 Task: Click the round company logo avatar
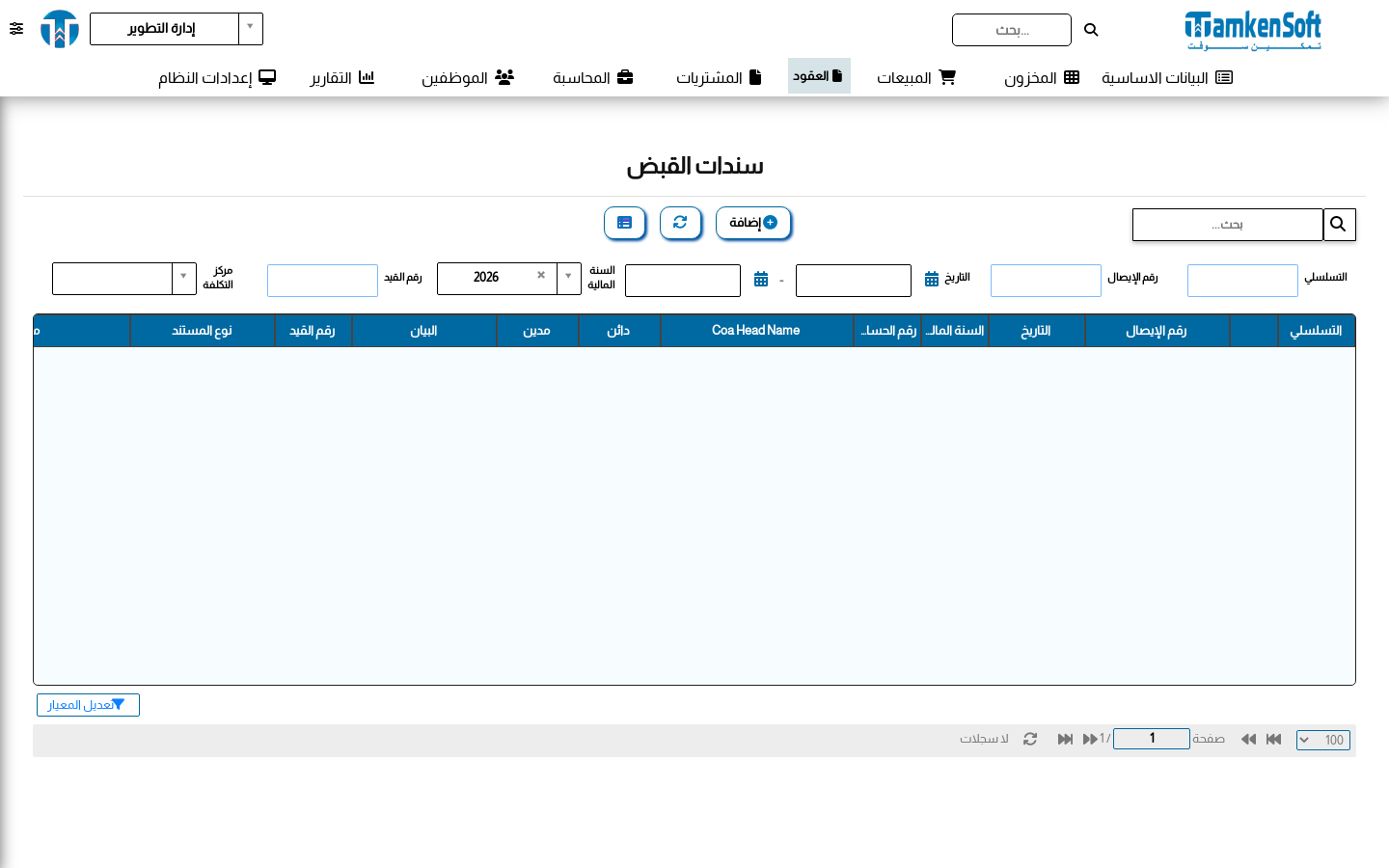click(x=60, y=29)
